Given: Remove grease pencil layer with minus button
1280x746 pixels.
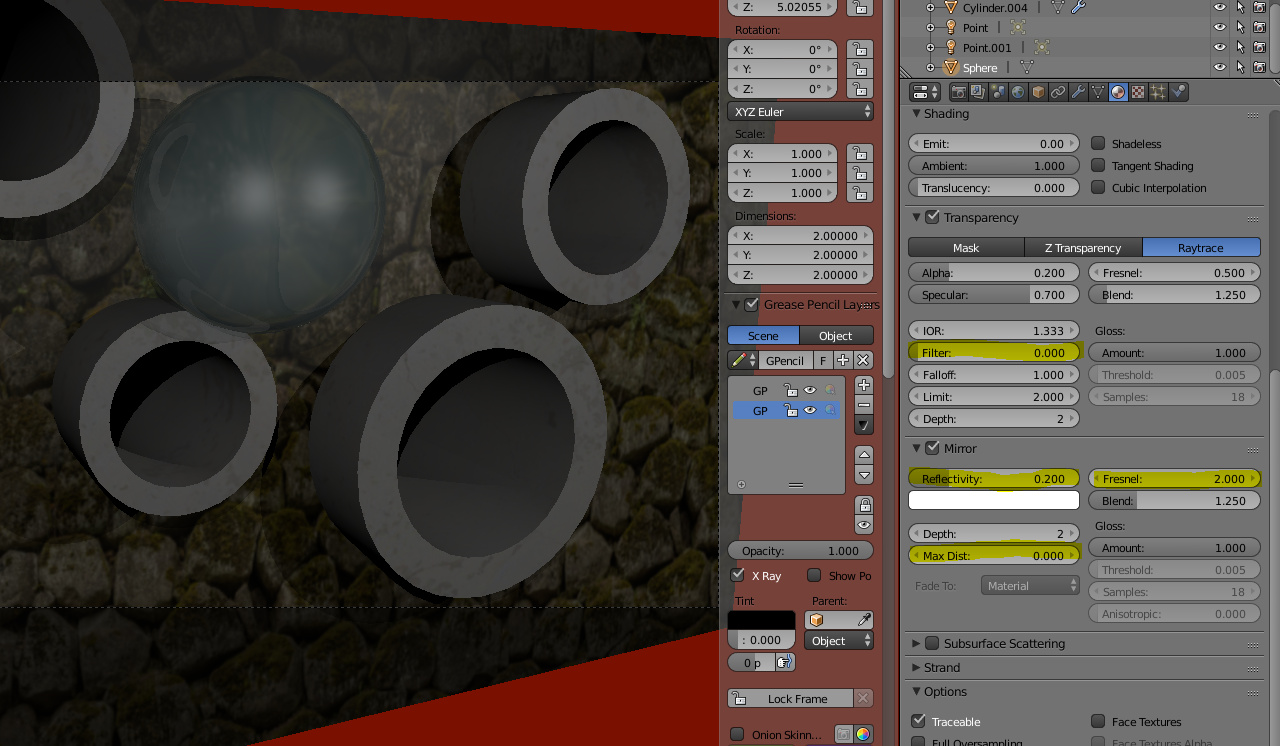Looking at the screenshot, I should [864, 405].
